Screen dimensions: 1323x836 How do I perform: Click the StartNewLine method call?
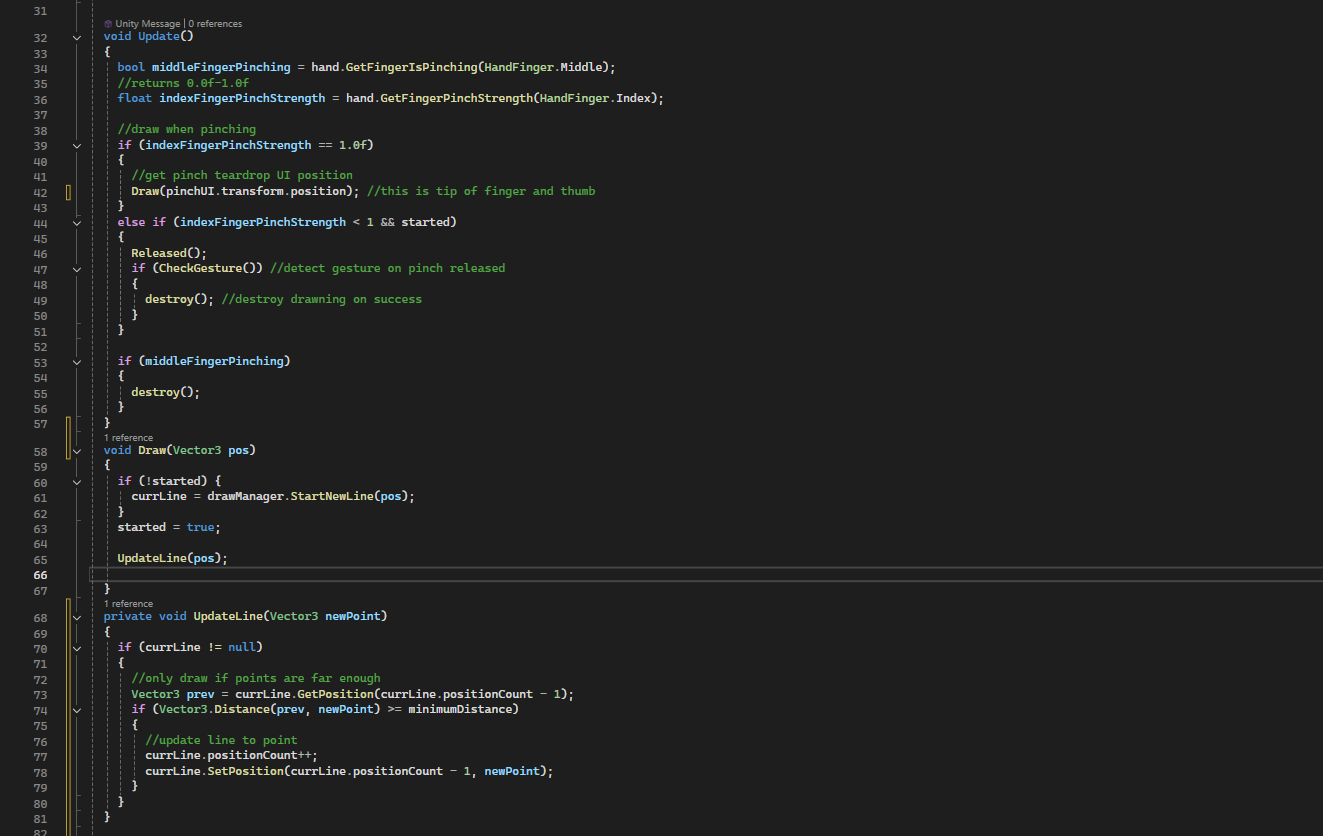332,496
